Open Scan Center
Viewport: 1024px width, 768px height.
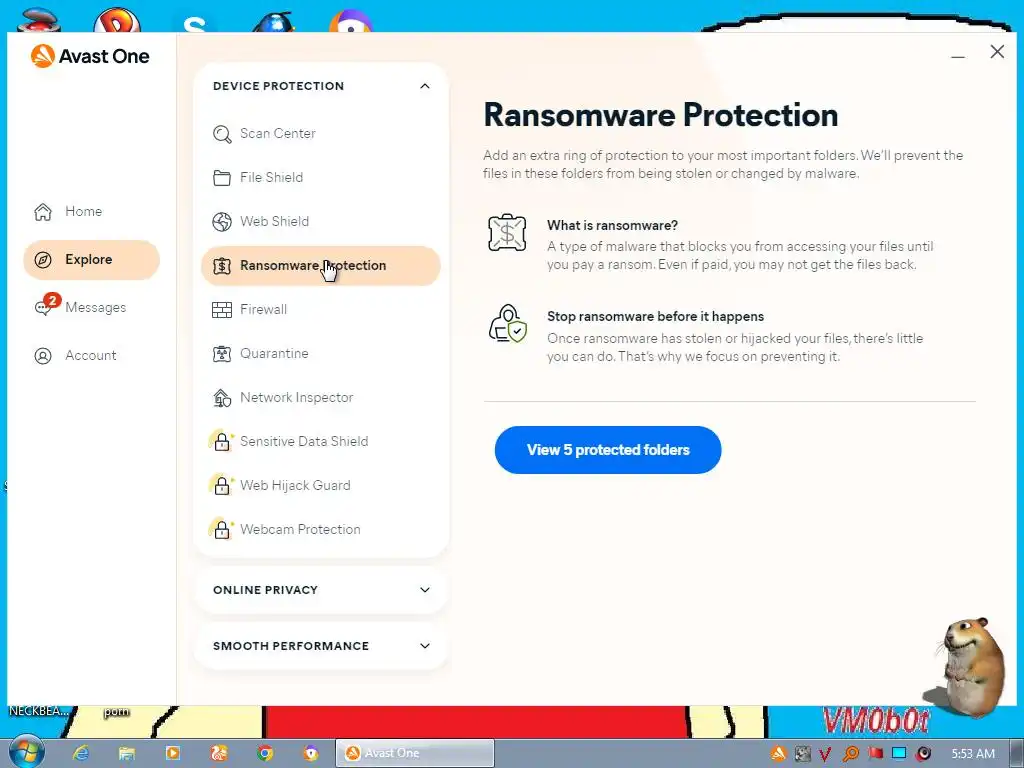[321, 134]
